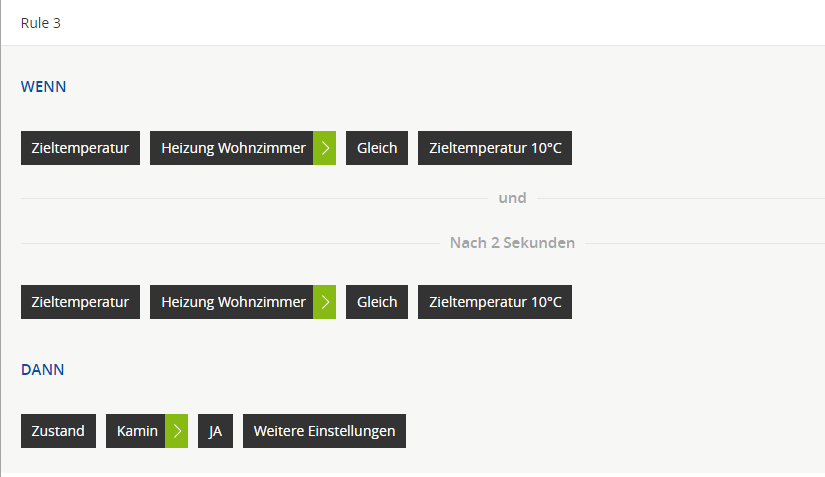Open Weitere Einstellungen
This screenshot has width=825, height=477.
coord(324,431)
